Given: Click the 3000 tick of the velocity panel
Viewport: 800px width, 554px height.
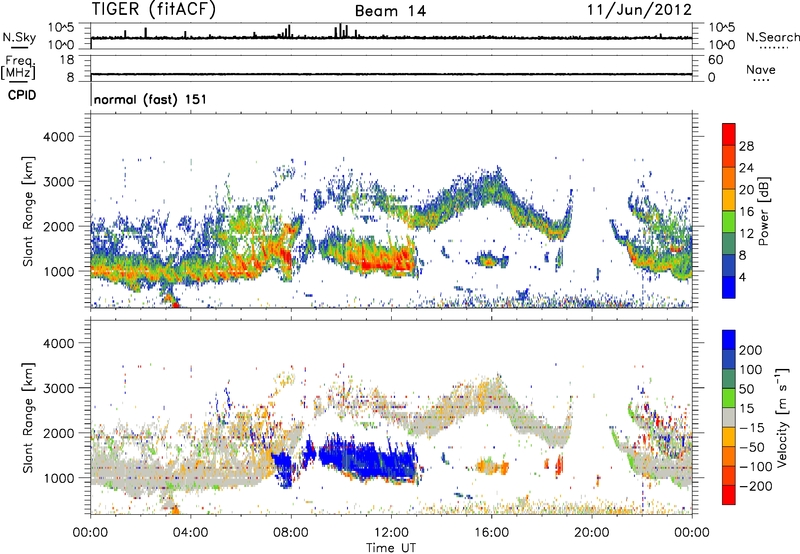Looking at the screenshot, I should tap(59, 388).
